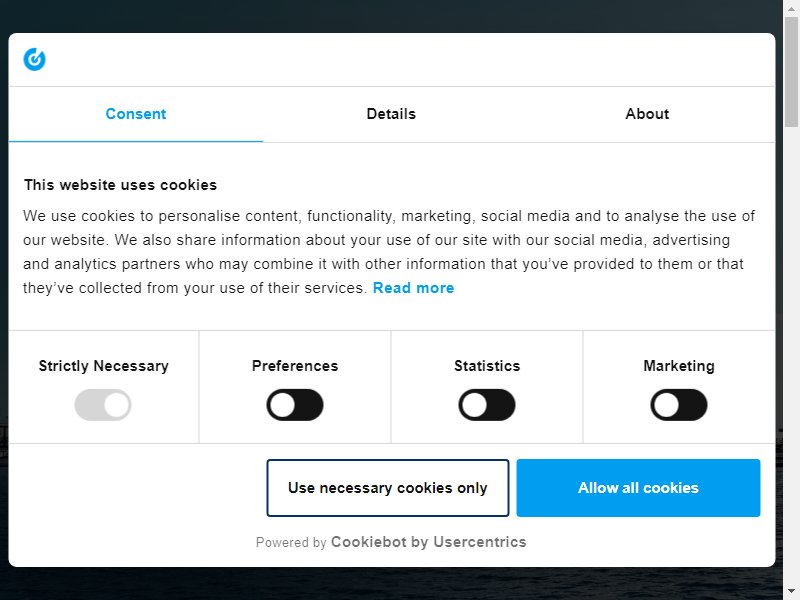
Task: Click the This website uses cookies heading
Action: (120, 185)
